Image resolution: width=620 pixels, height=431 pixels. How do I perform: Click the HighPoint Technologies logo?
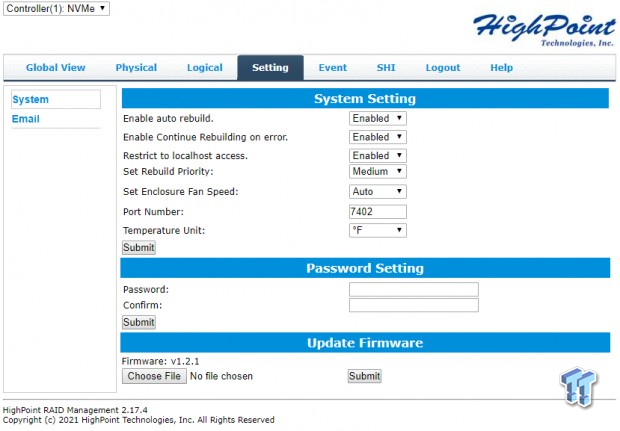[x=544, y=30]
